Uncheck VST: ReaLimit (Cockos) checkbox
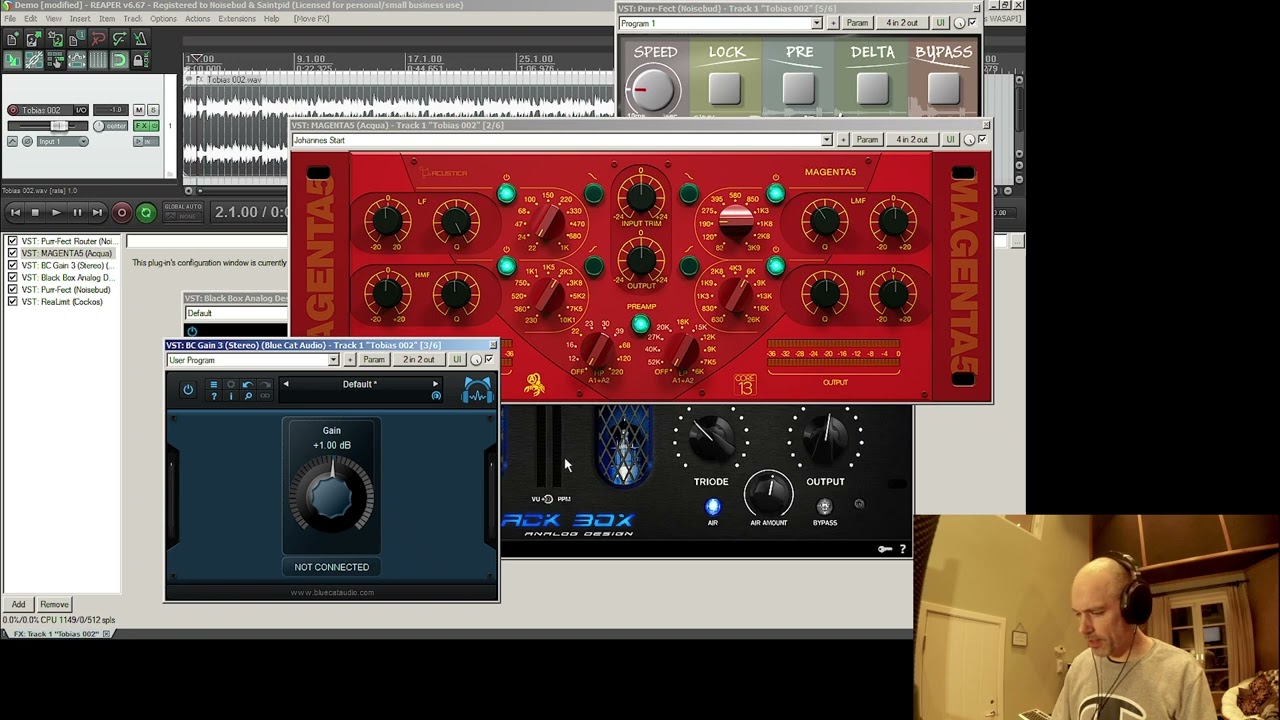Screen dimensions: 1280x720 pos(12,301)
